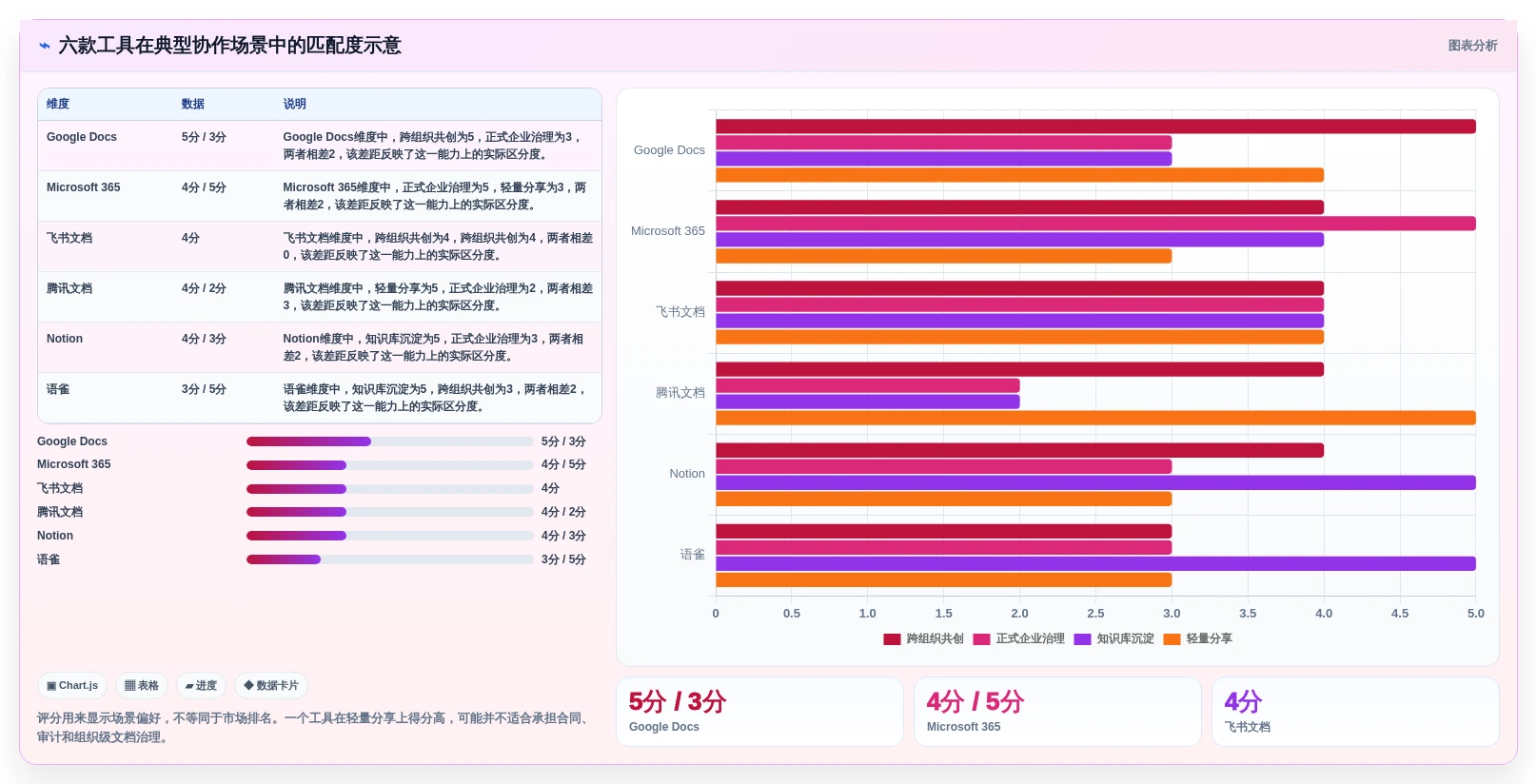Select the Chart.js tag chip

(x=72, y=685)
